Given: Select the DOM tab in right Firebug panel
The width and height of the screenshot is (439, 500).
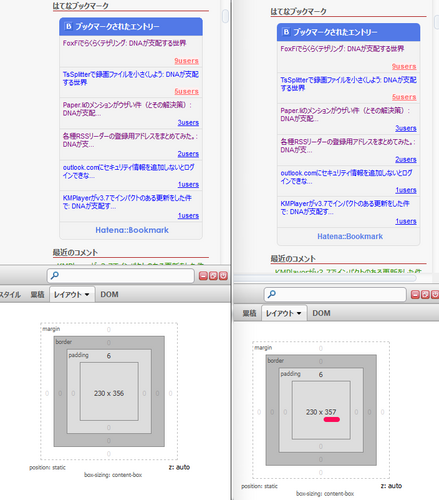Looking at the screenshot, I should [321, 313].
